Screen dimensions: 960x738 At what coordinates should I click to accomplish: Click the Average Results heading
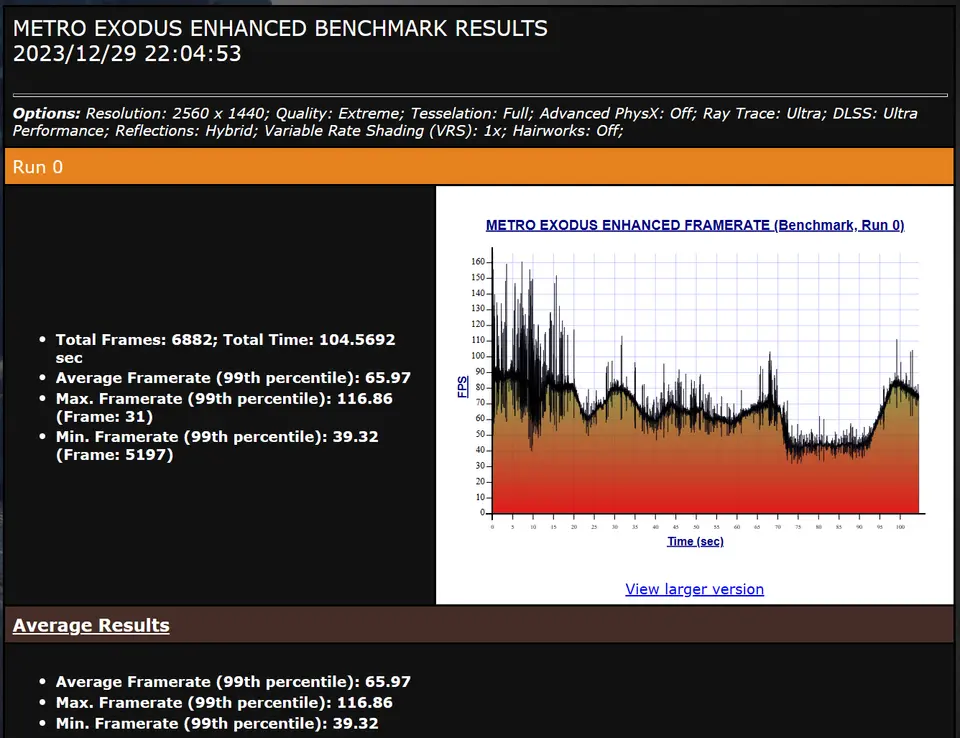(x=91, y=625)
